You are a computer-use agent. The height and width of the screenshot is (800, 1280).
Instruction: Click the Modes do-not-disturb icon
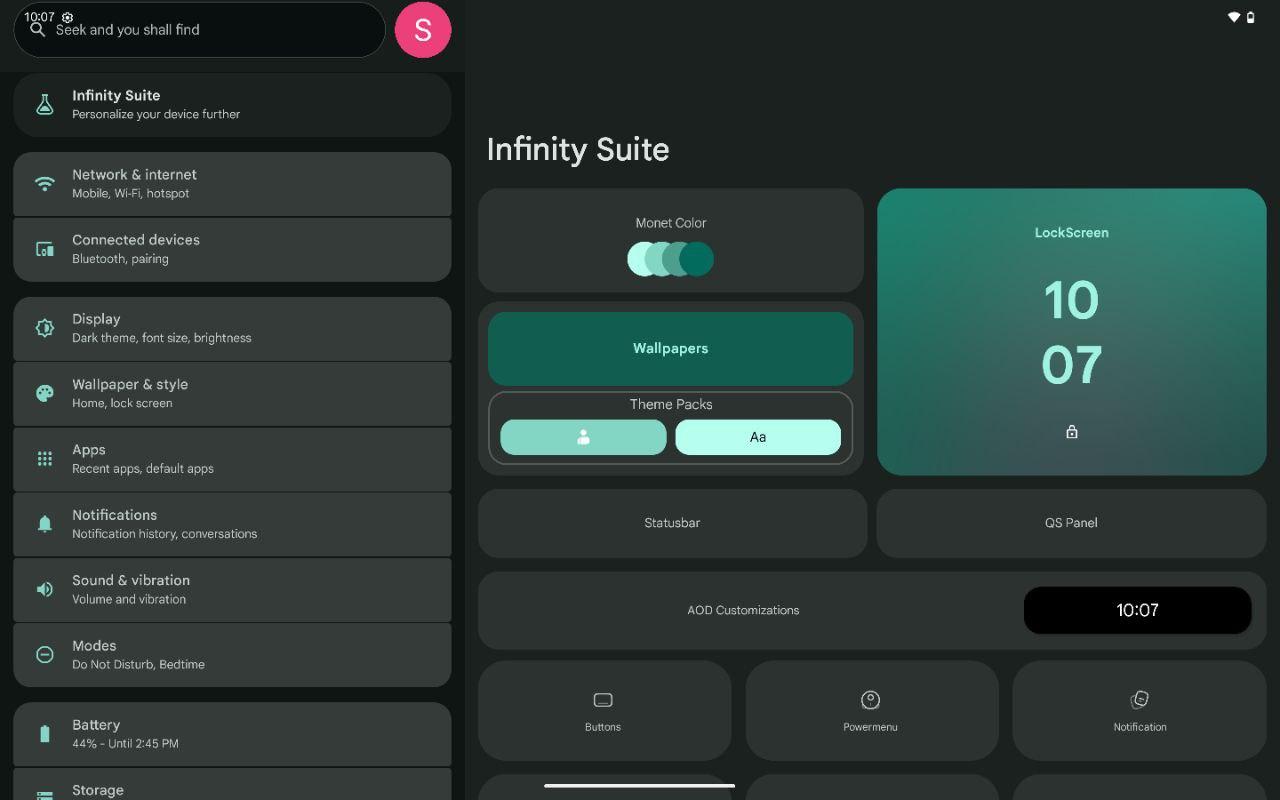coord(44,654)
